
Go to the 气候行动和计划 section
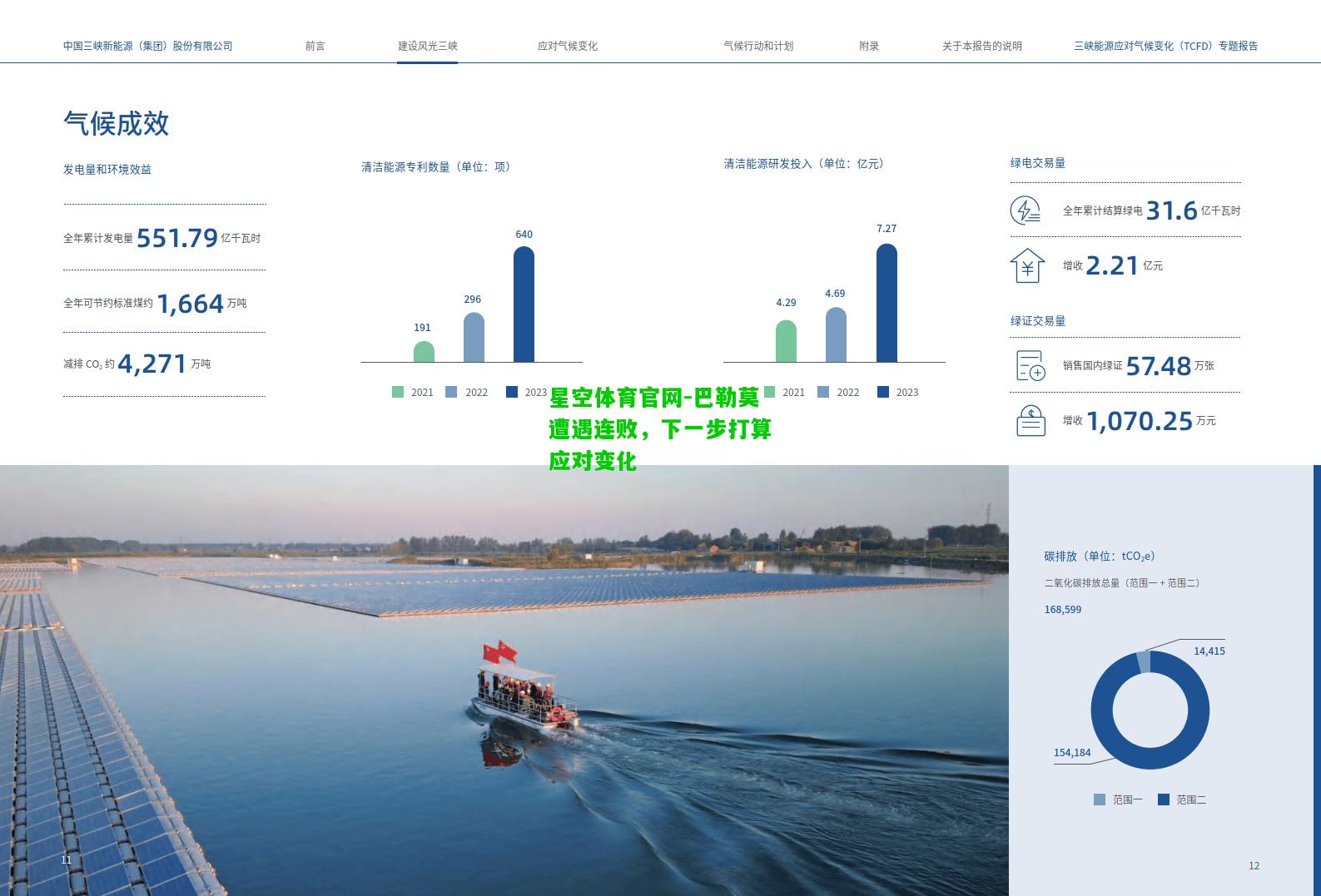(757, 46)
